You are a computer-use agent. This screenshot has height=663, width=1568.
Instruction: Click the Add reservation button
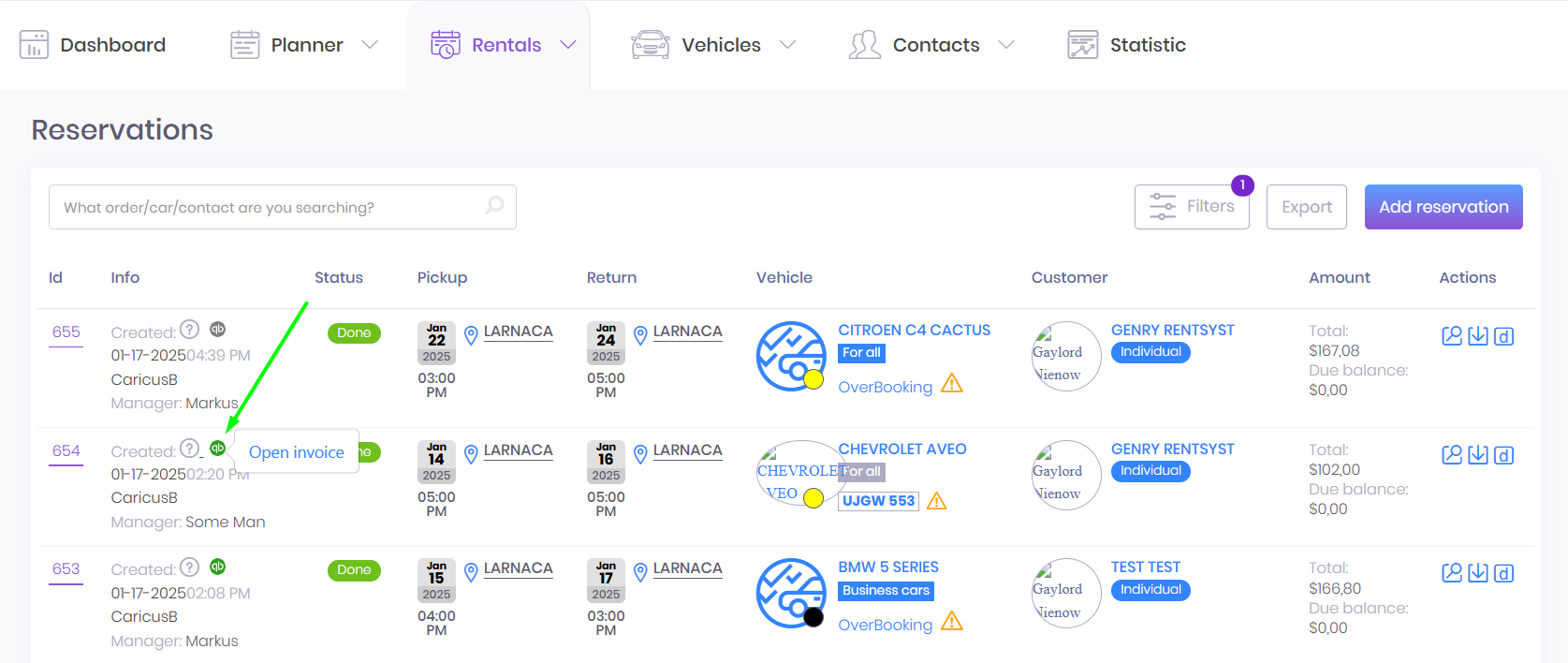[1443, 207]
